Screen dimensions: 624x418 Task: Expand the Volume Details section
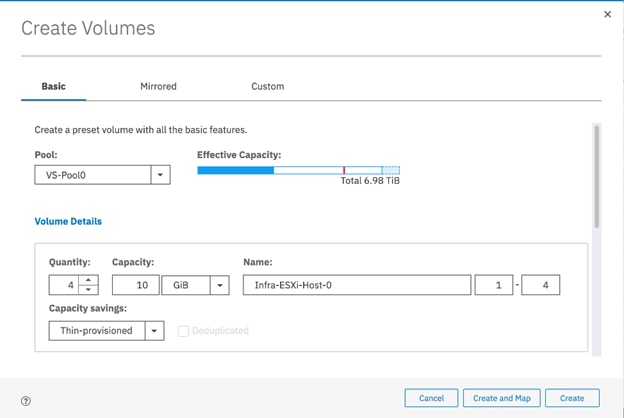[68, 221]
